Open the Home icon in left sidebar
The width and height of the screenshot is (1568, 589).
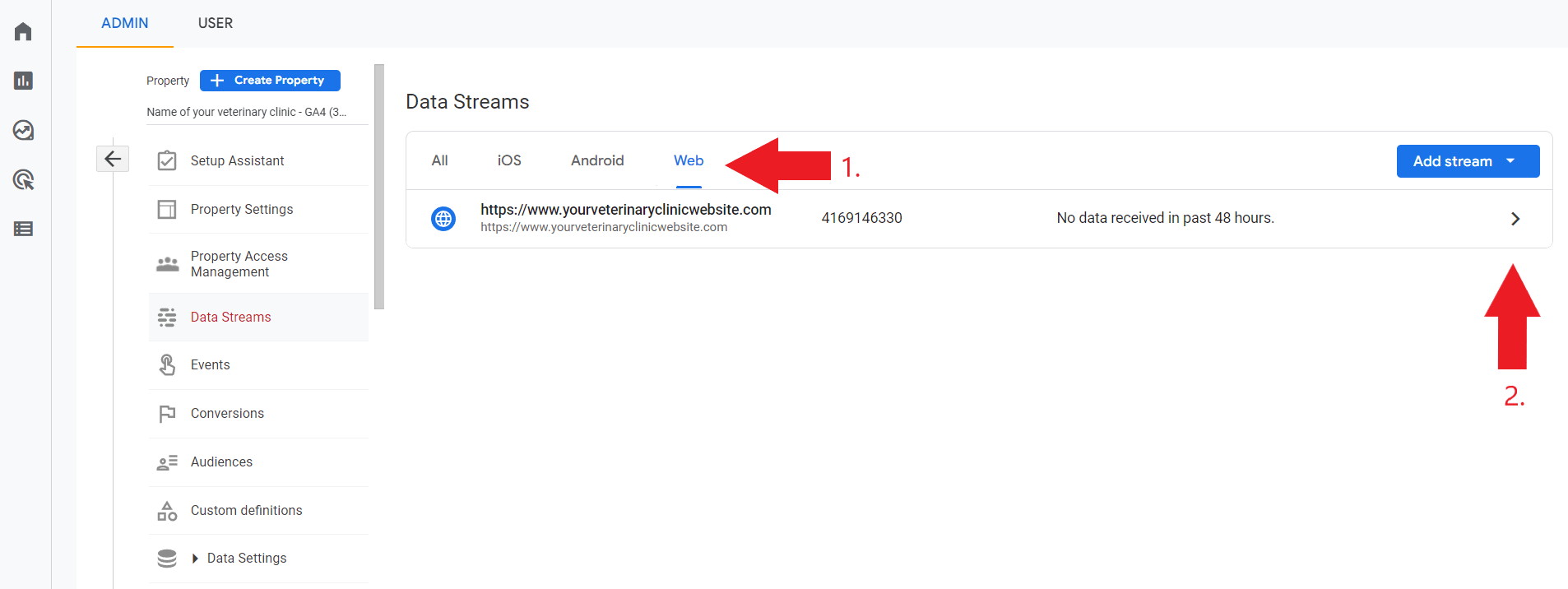pyautogui.click(x=23, y=32)
